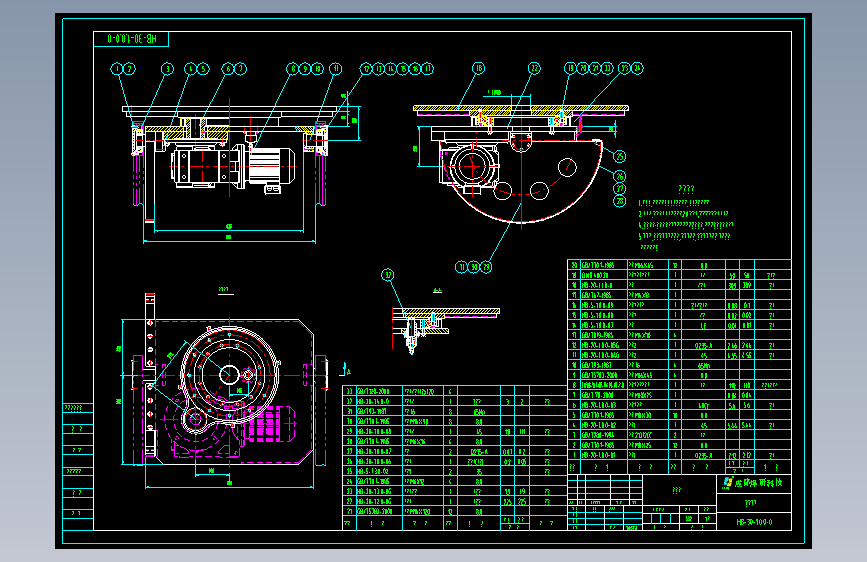Click part balloon number 25
This screenshot has width=867, height=562.
coord(619,157)
